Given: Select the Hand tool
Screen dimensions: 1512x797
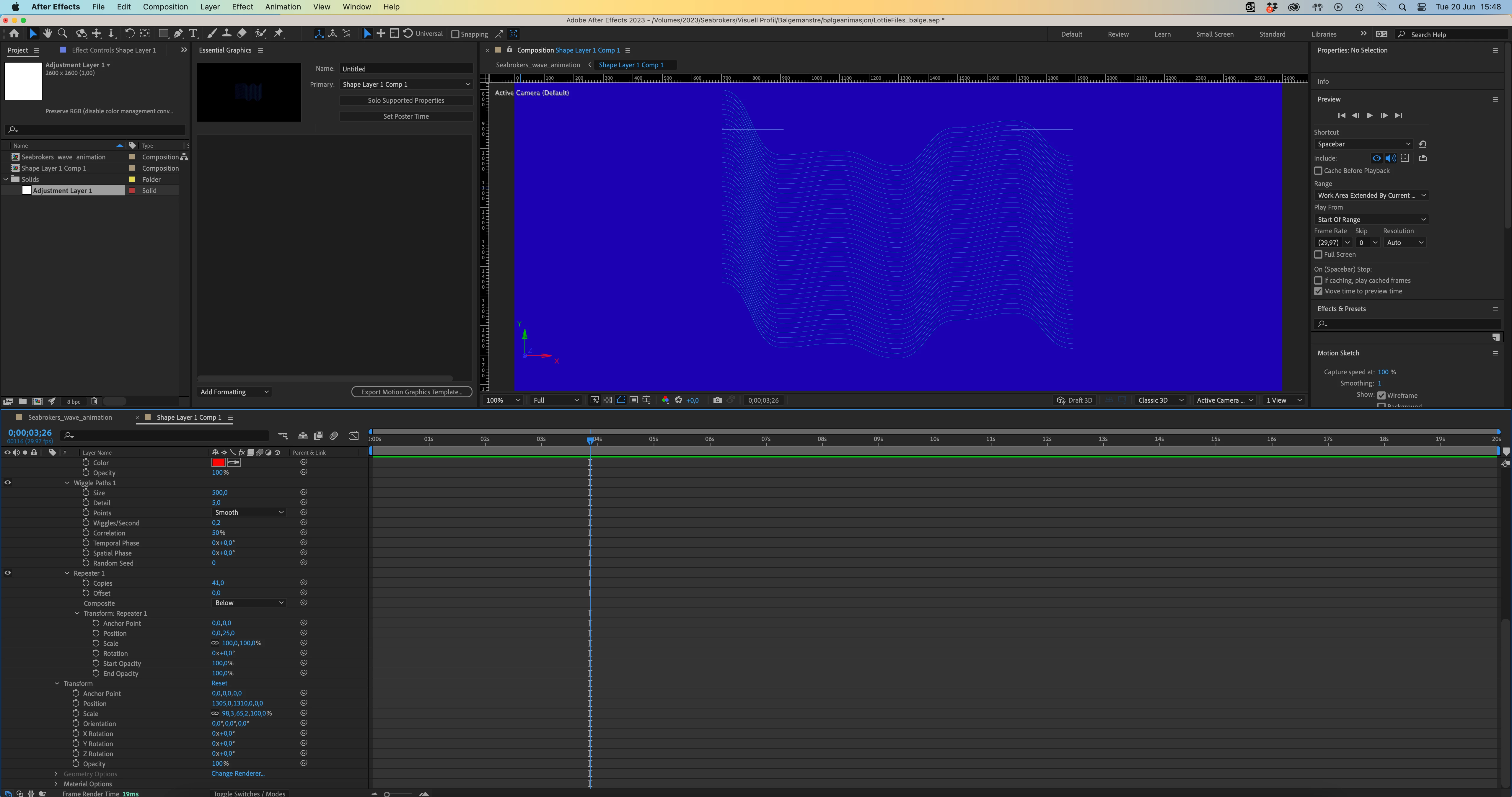Looking at the screenshot, I should [48, 33].
